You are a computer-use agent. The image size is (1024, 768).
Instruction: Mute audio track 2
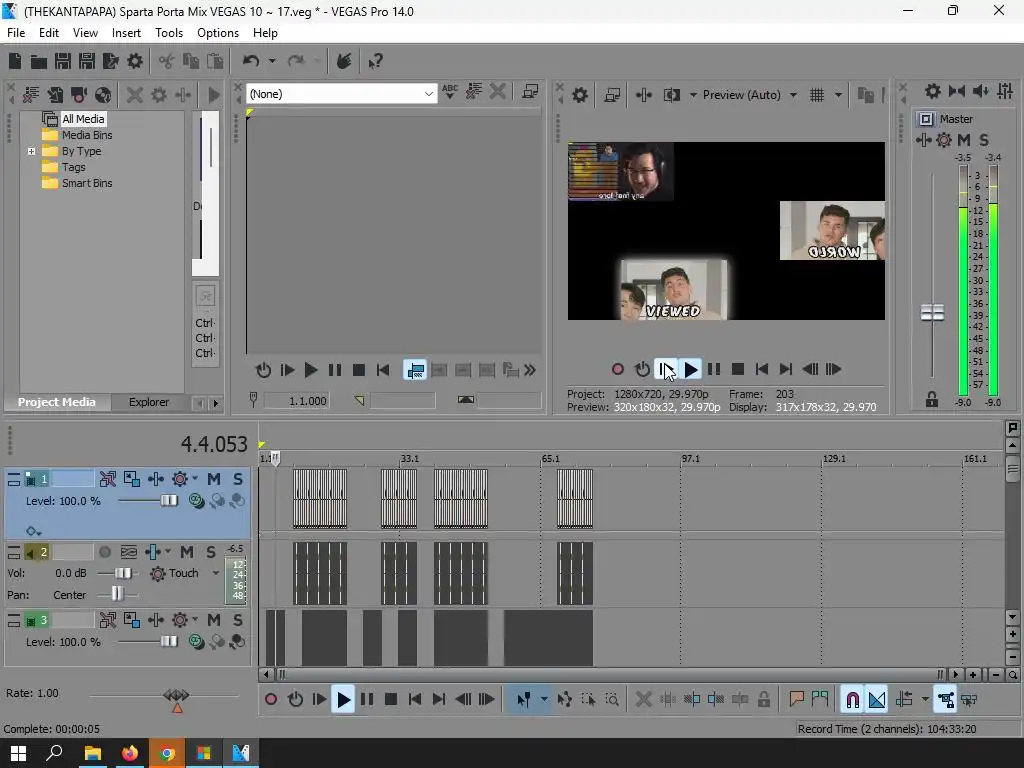tap(187, 552)
